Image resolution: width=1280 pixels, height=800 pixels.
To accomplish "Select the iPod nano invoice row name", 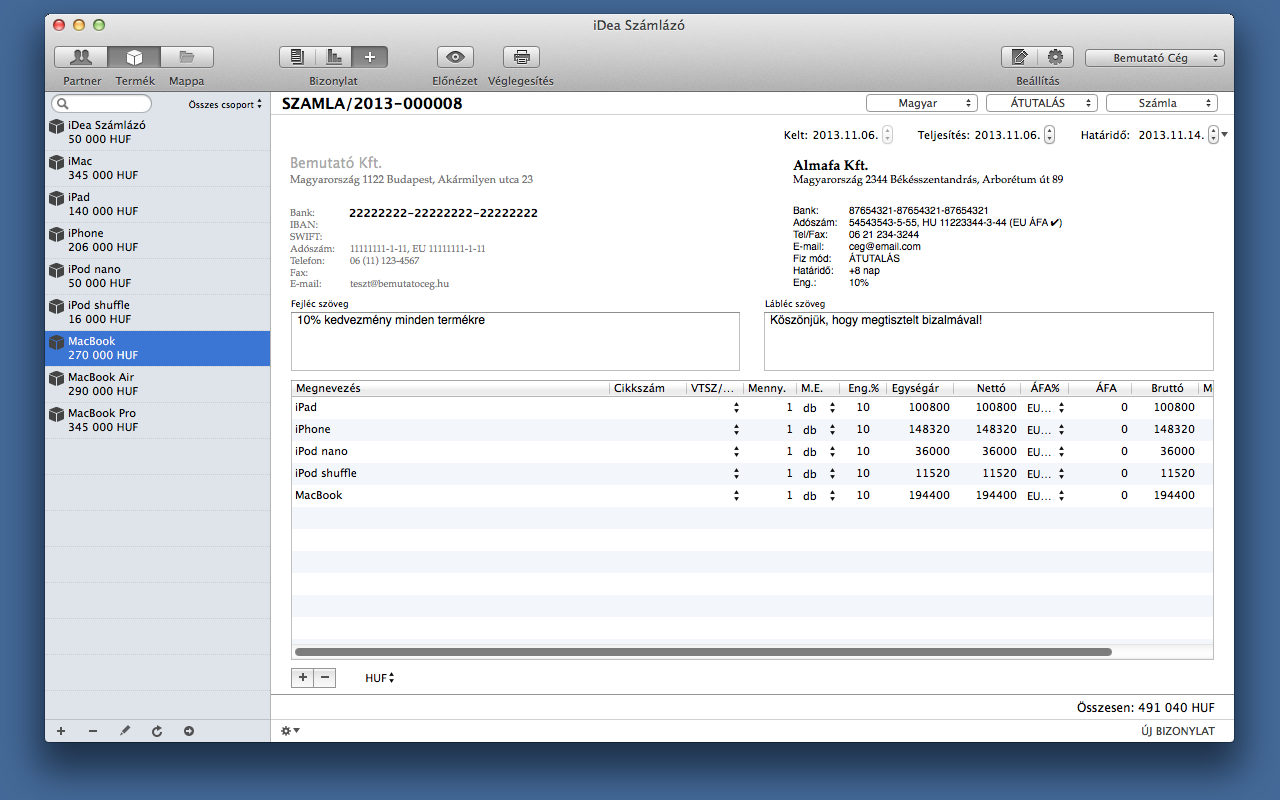I will [x=321, y=452].
